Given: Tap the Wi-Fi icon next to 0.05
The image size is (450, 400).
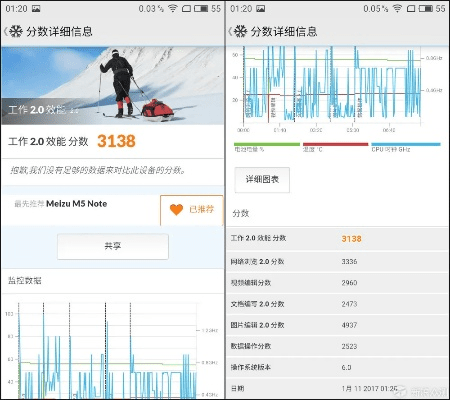Looking at the screenshot, I should pos(397,8).
